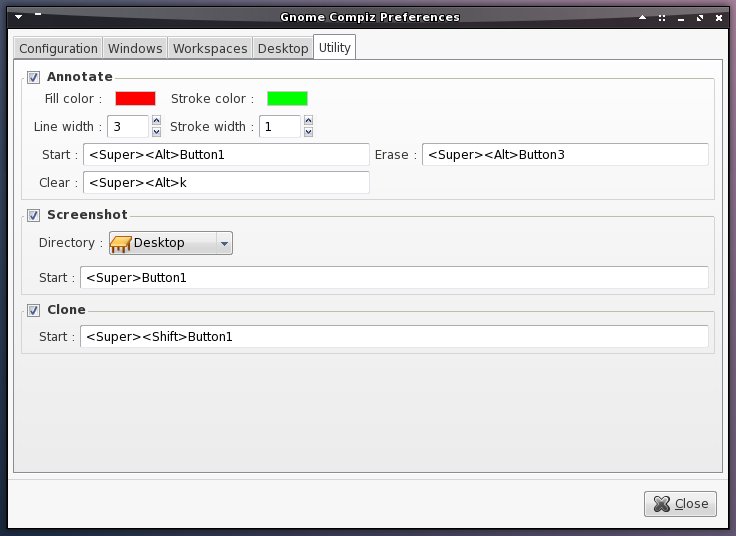736x536 pixels.
Task: Uncheck the Screenshot plugin checkbox
Action: point(33,215)
